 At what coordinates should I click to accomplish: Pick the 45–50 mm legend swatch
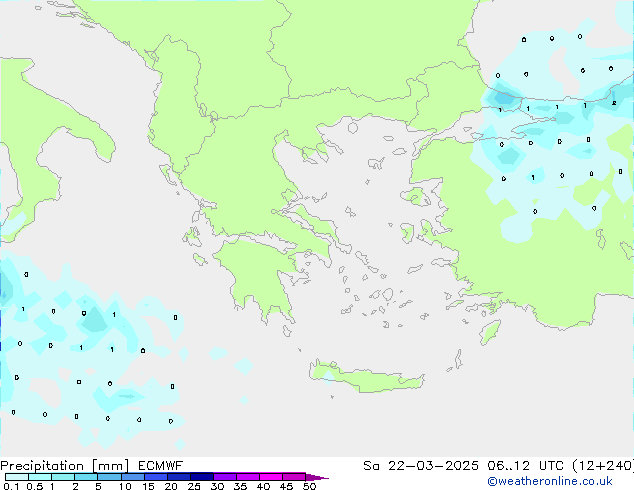click(x=294, y=477)
